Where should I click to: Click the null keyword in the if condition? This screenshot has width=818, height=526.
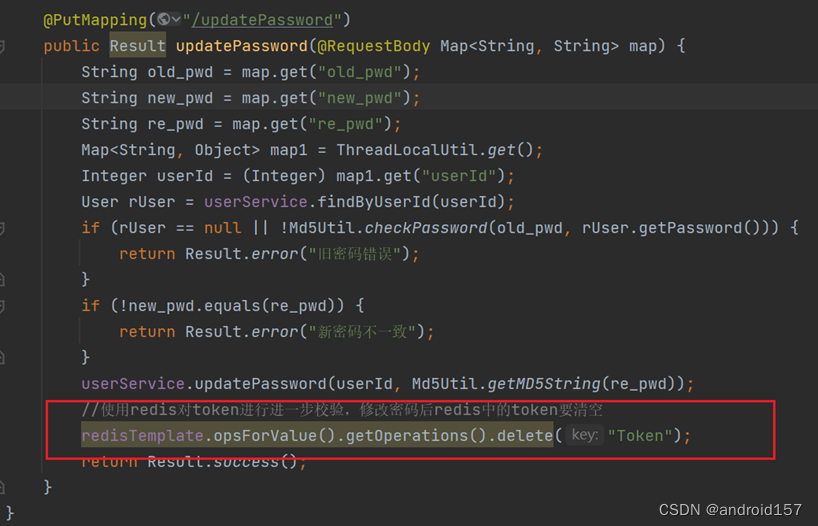(x=223, y=228)
